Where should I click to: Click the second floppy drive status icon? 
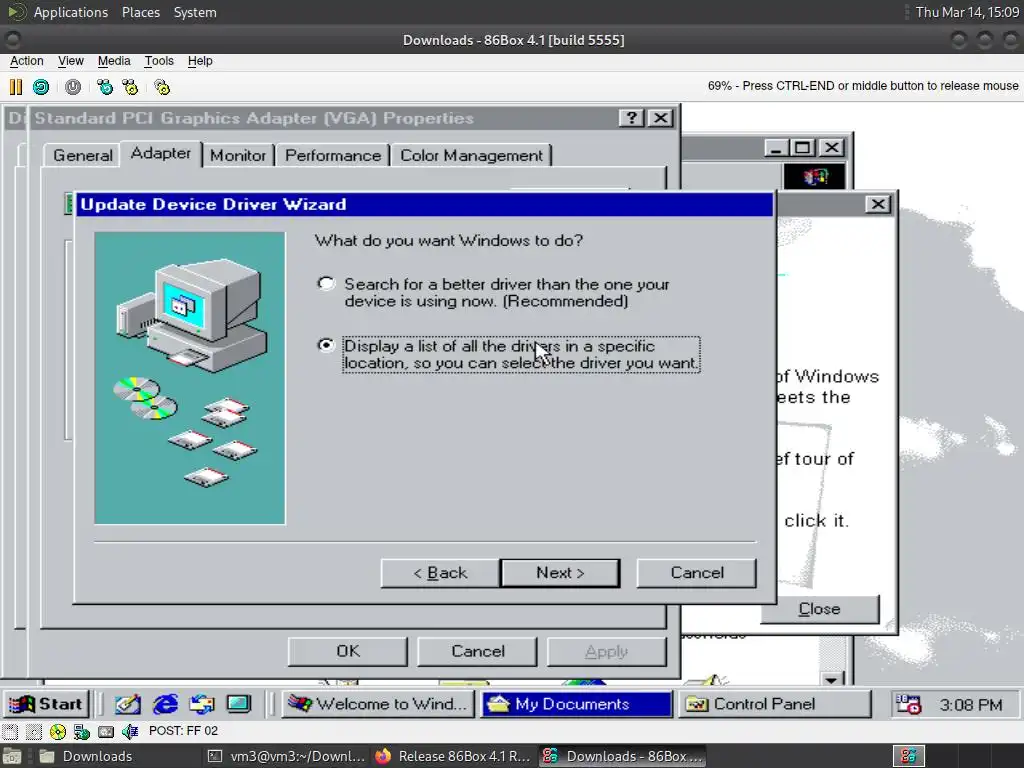pos(34,731)
